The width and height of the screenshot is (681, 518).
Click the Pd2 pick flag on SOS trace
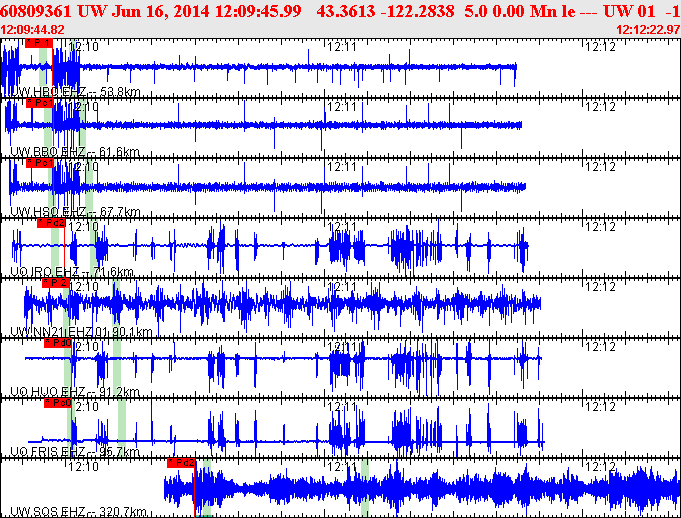click(x=181, y=463)
